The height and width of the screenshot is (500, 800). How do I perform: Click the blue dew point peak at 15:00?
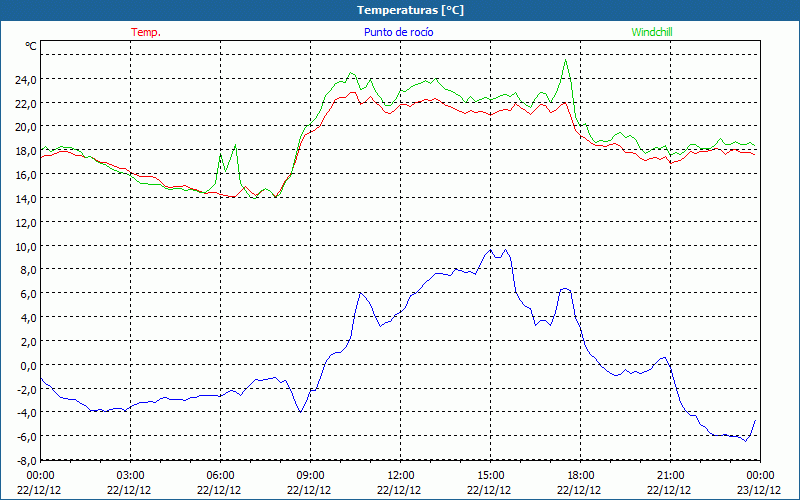(490, 250)
